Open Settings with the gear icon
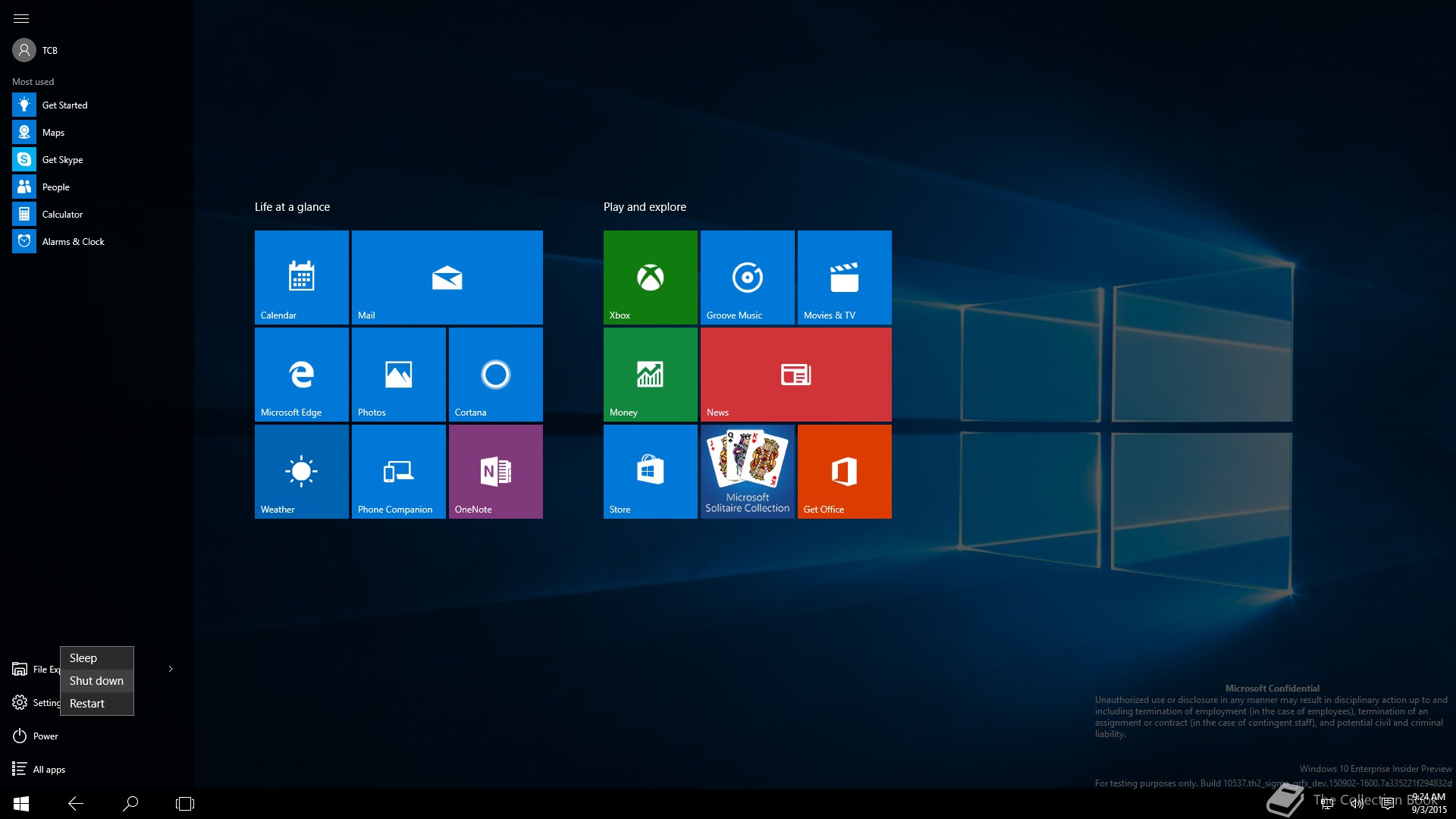1456x819 pixels. click(20, 703)
